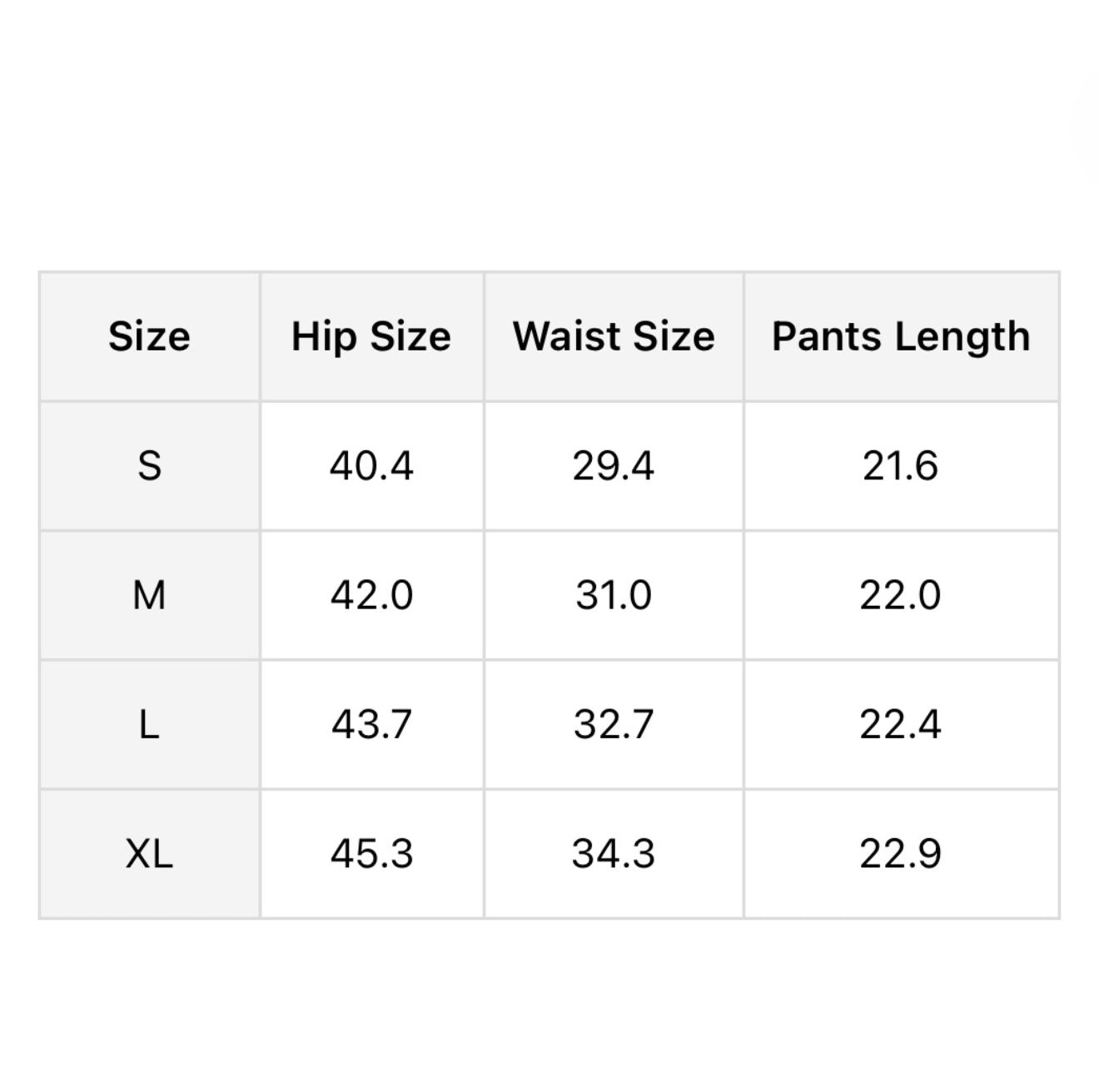Select the 22.9 pants length value
This screenshot has height=1092, width=1099.
pyautogui.click(x=901, y=854)
